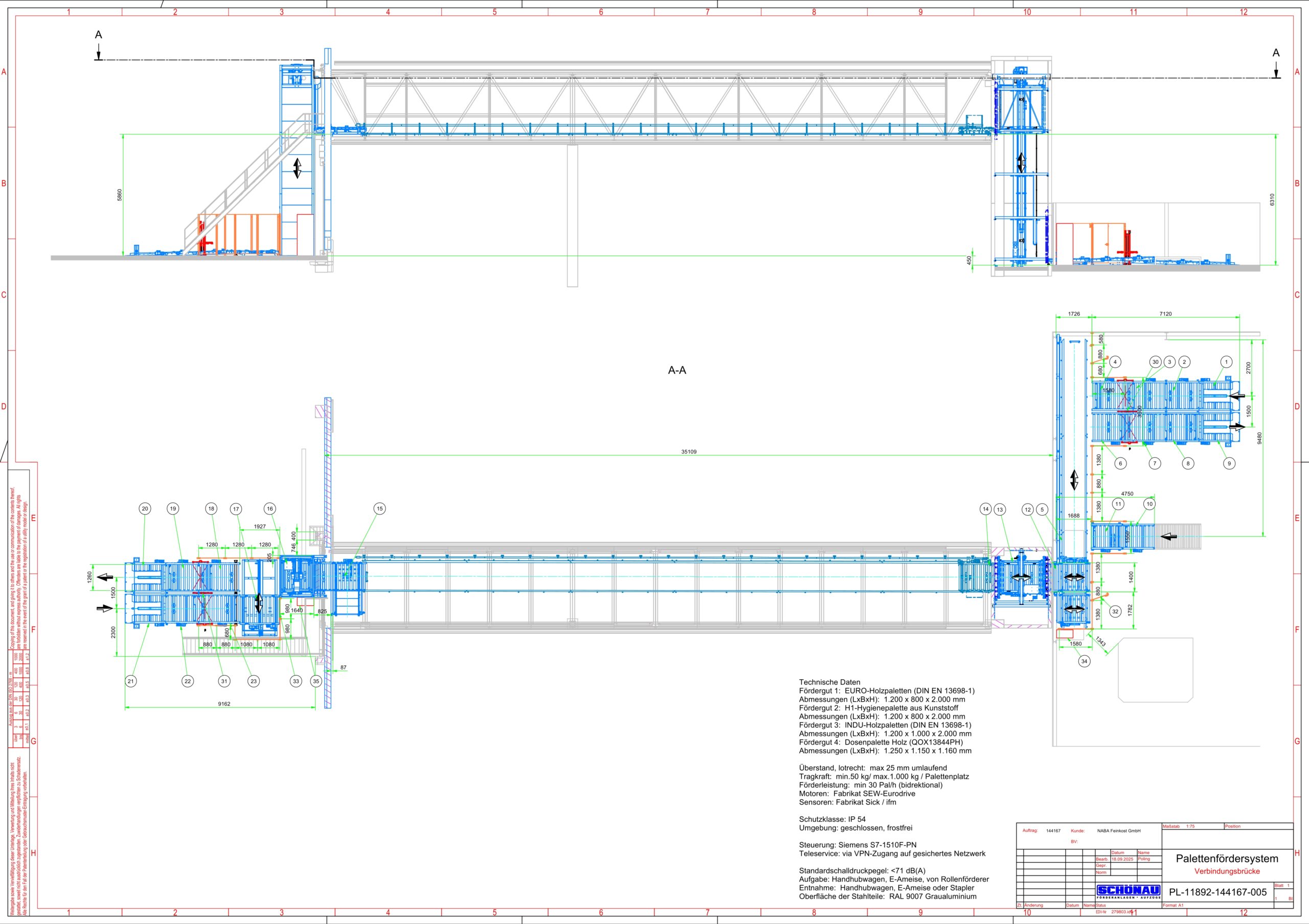Viewport: 1309px width, 924px height.
Task: Click the Palettenfördersystem title text
Action: pyautogui.click(x=1227, y=859)
